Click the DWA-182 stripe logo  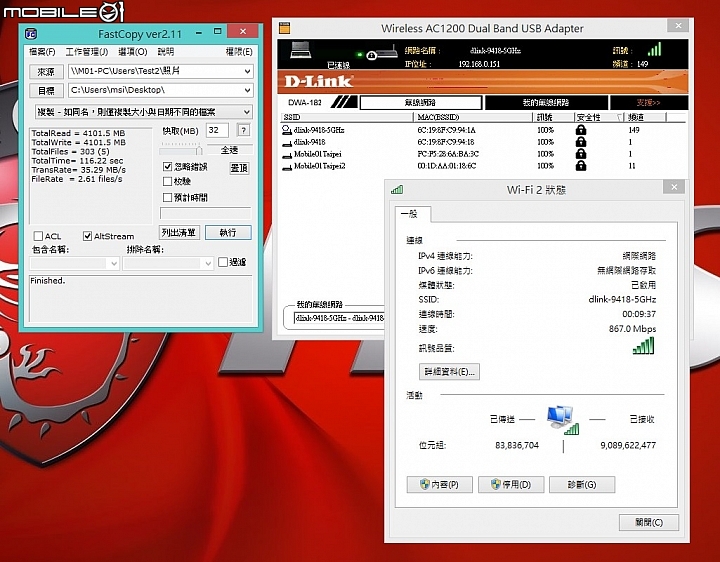point(344,102)
